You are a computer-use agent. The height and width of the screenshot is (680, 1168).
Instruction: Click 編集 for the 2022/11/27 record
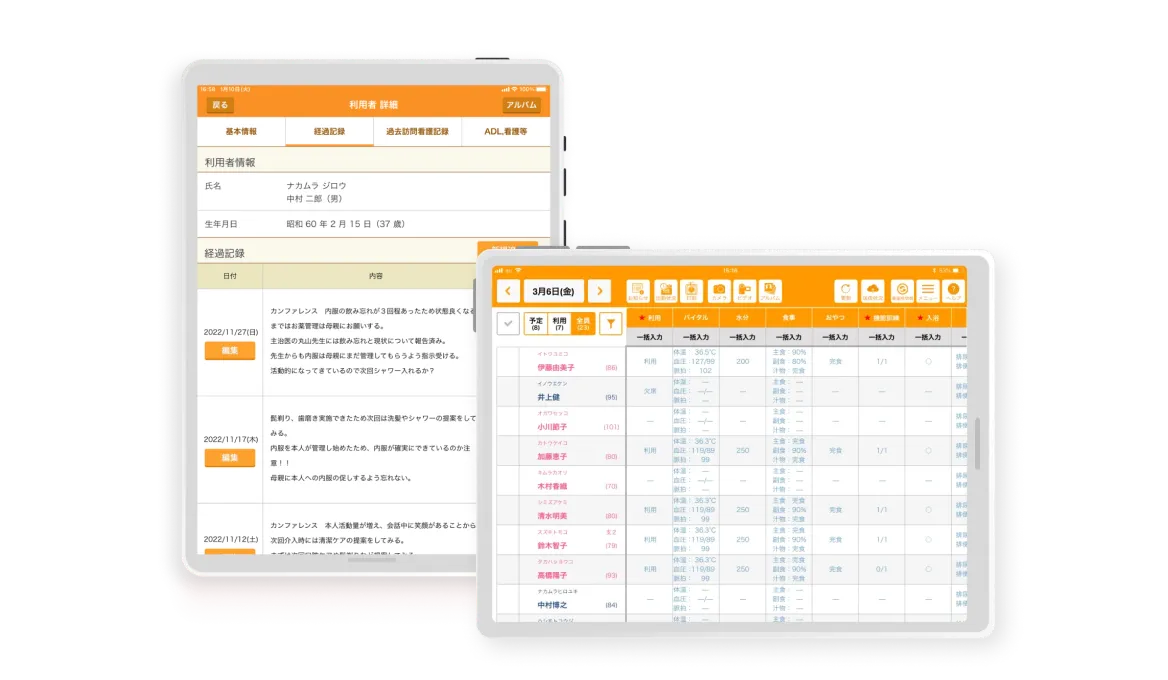point(230,350)
